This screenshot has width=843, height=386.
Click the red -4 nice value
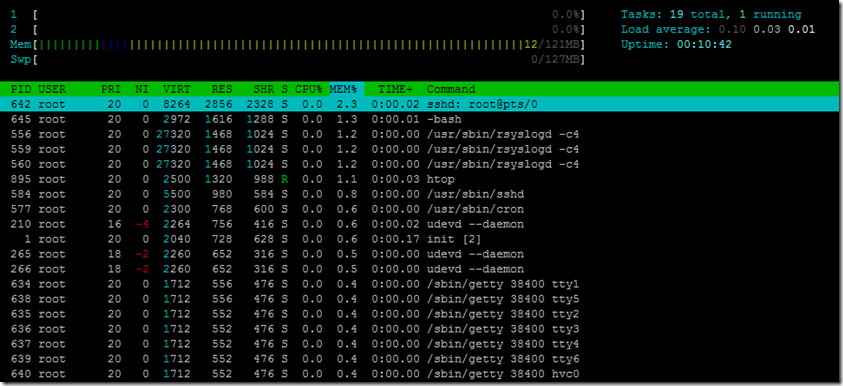(142, 224)
